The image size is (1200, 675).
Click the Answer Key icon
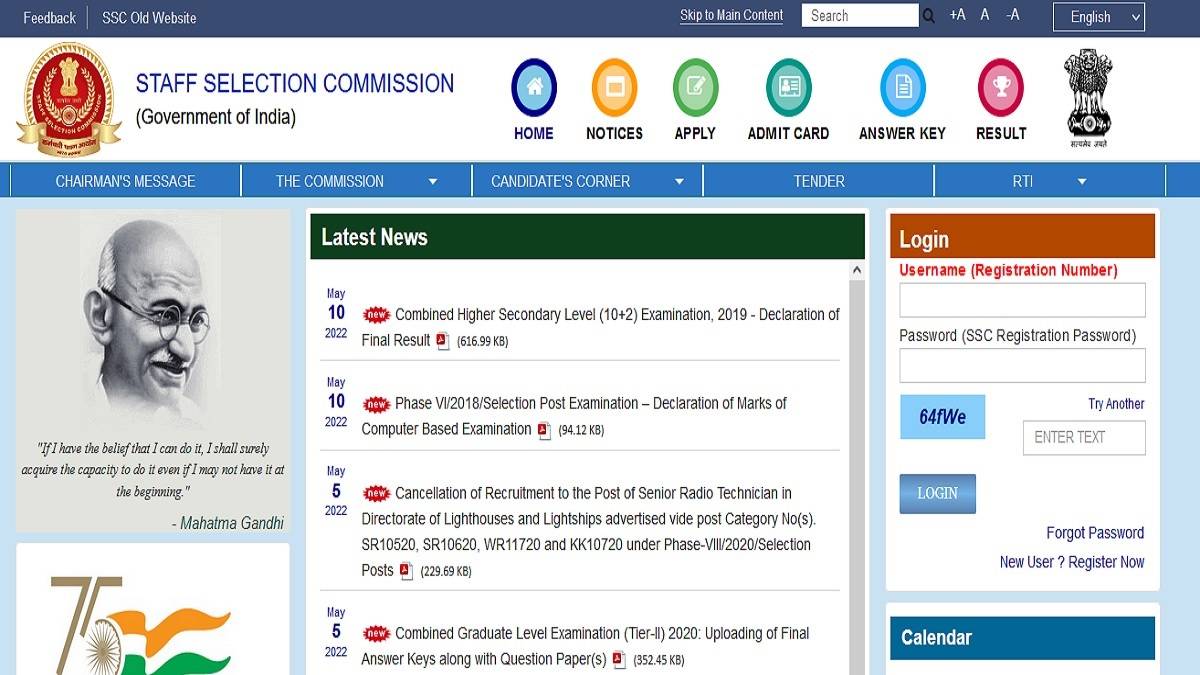tap(902, 88)
